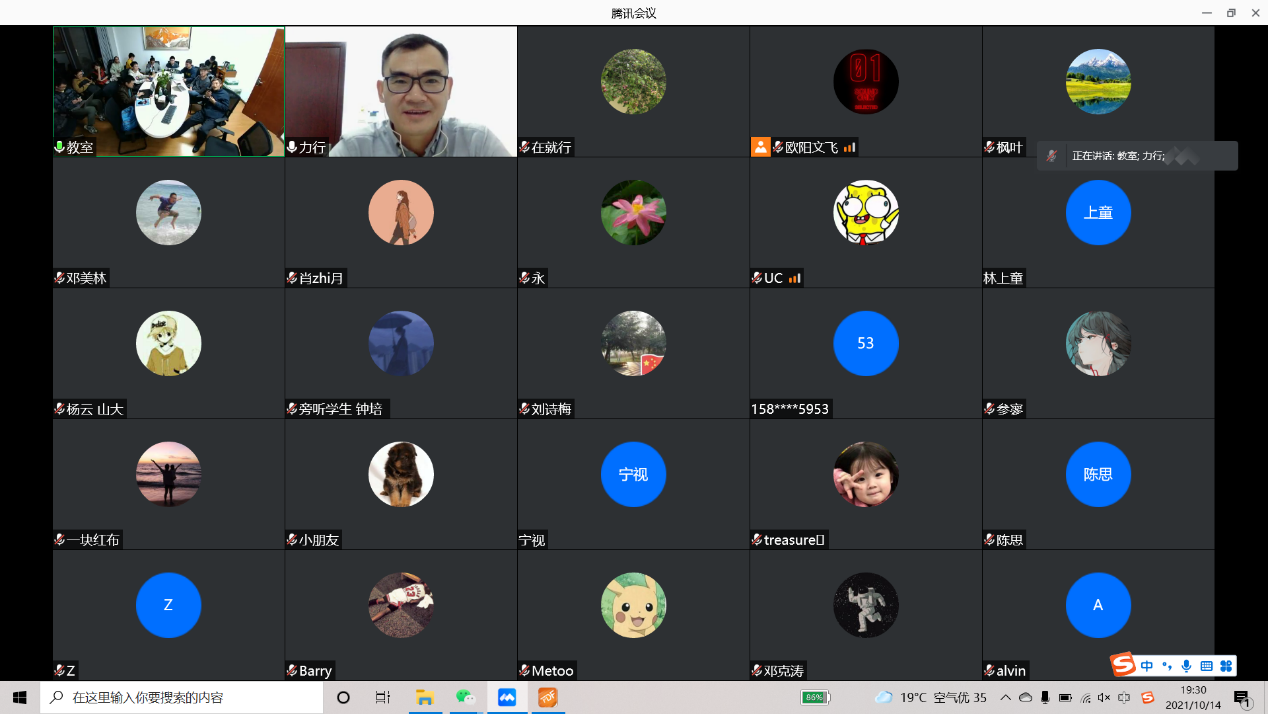Select the 力行 video tile
The image size is (1268, 714).
[x=401, y=91]
